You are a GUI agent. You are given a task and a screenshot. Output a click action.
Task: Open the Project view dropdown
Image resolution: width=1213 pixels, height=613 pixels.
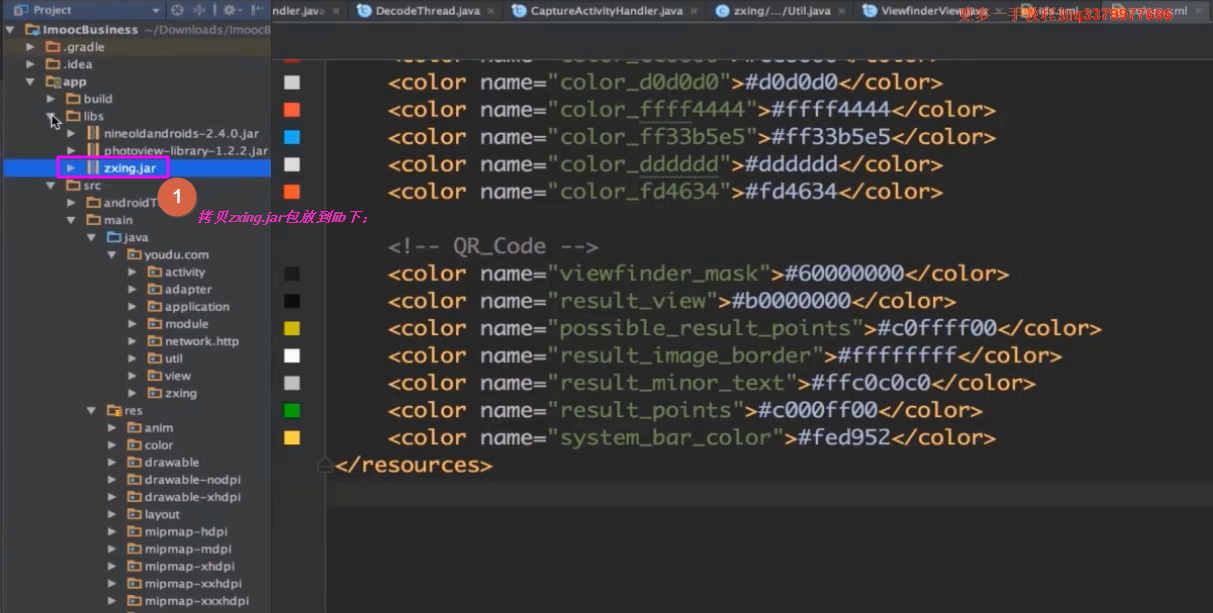(x=155, y=10)
